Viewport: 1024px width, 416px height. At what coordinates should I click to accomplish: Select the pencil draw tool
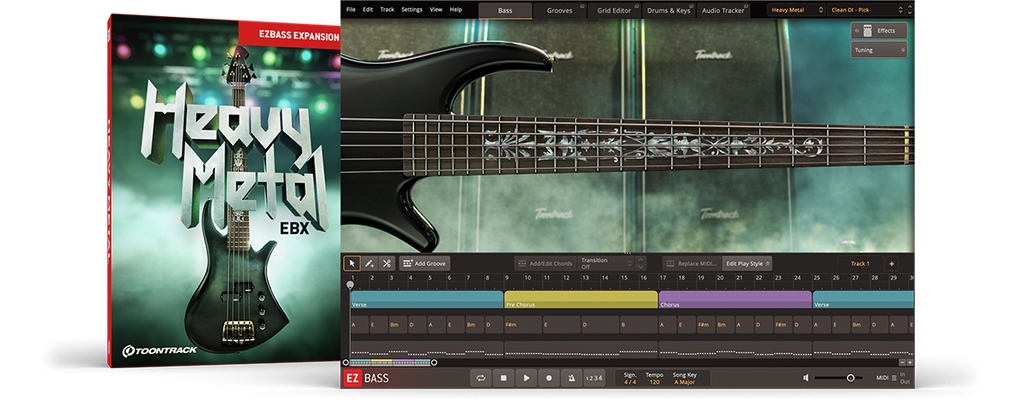click(369, 264)
